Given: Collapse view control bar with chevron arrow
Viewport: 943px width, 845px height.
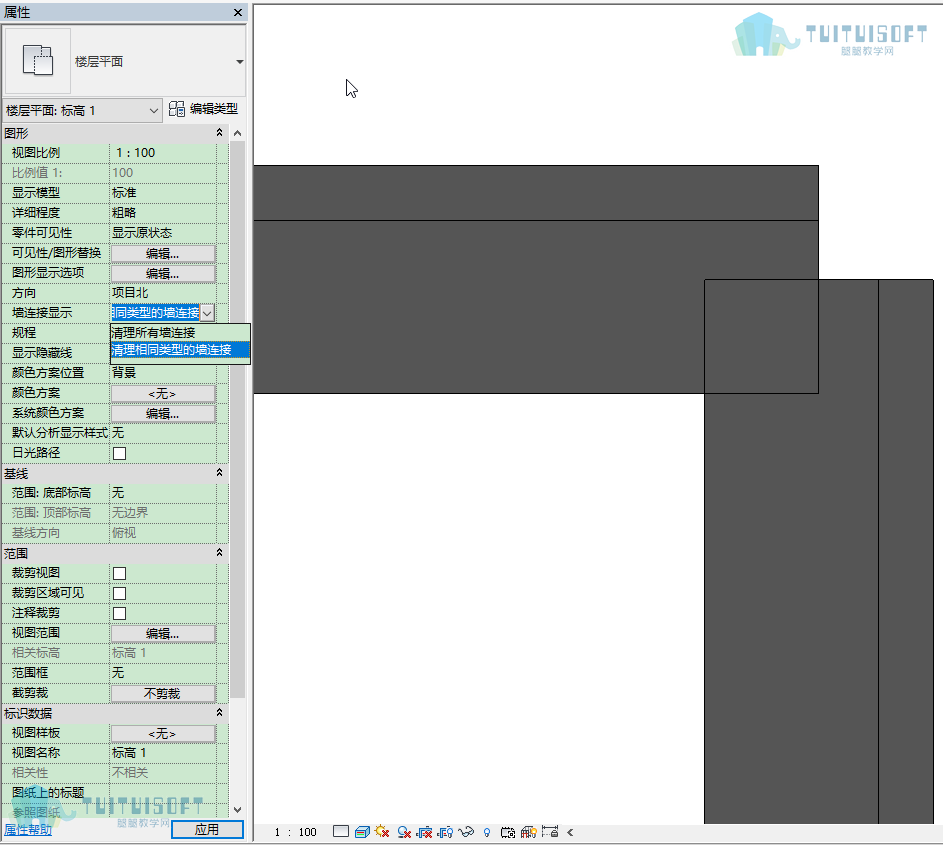Looking at the screenshot, I should tap(570, 832).
